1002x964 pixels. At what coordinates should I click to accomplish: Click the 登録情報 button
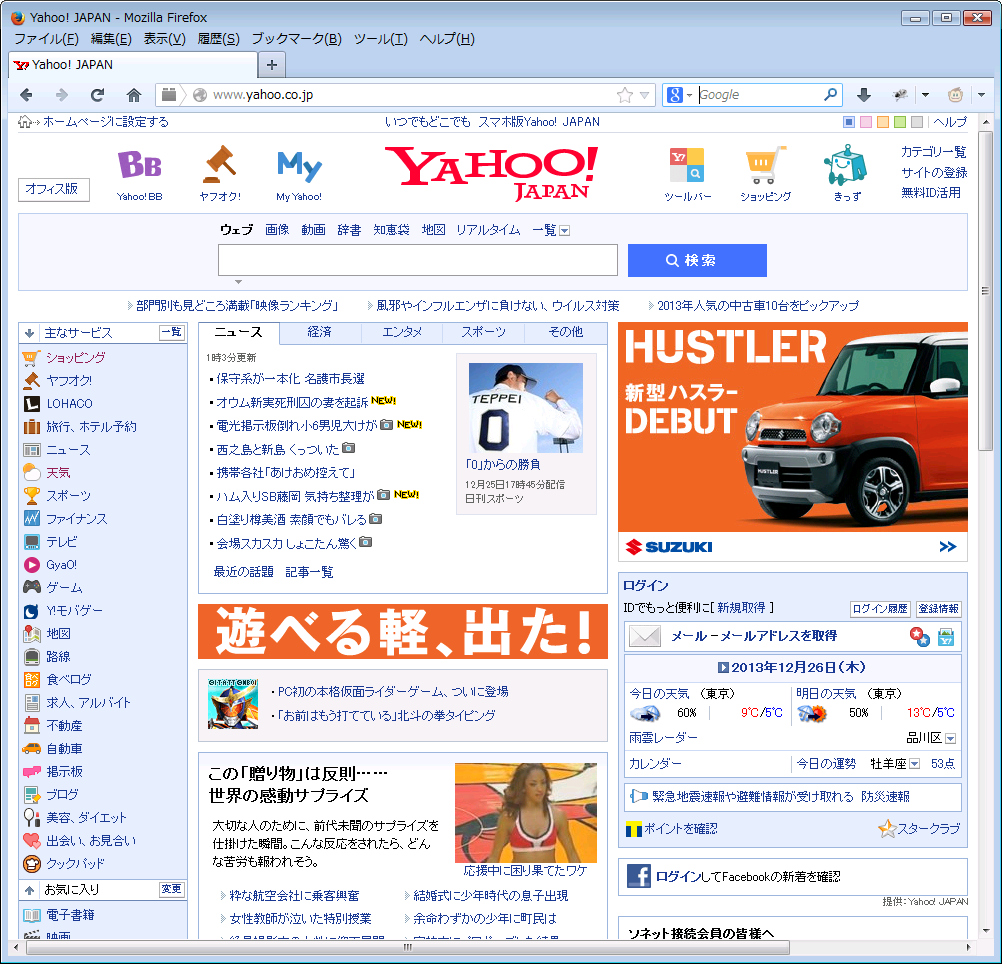pos(938,609)
